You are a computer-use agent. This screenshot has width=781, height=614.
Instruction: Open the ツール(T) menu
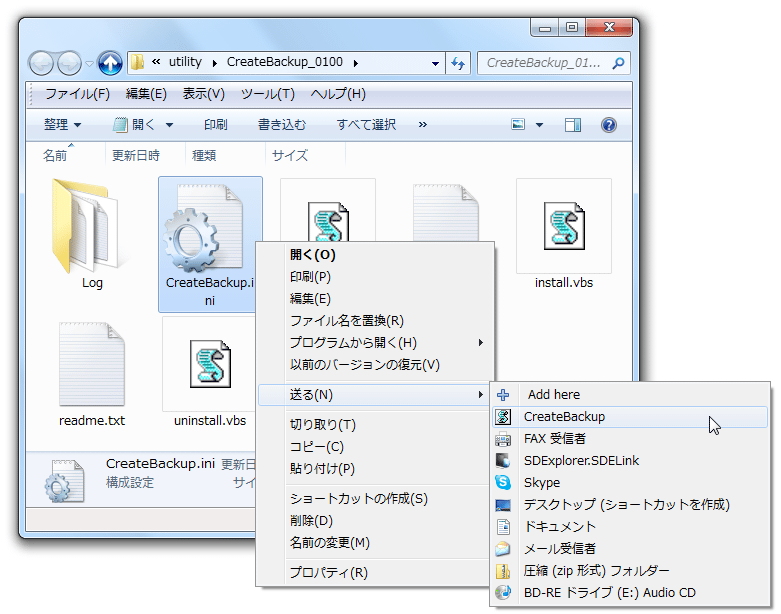(268, 94)
